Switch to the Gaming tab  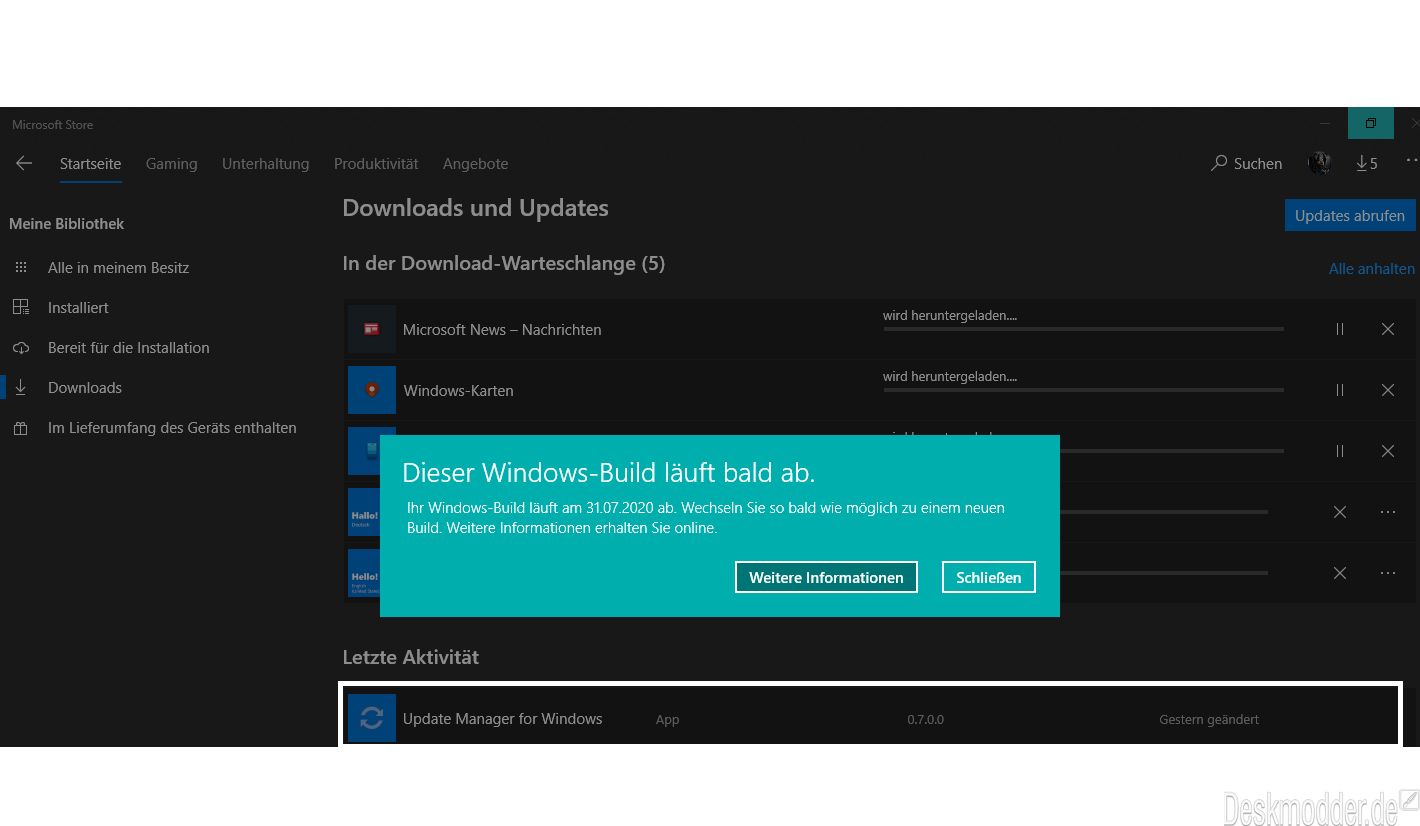click(x=171, y=164)
